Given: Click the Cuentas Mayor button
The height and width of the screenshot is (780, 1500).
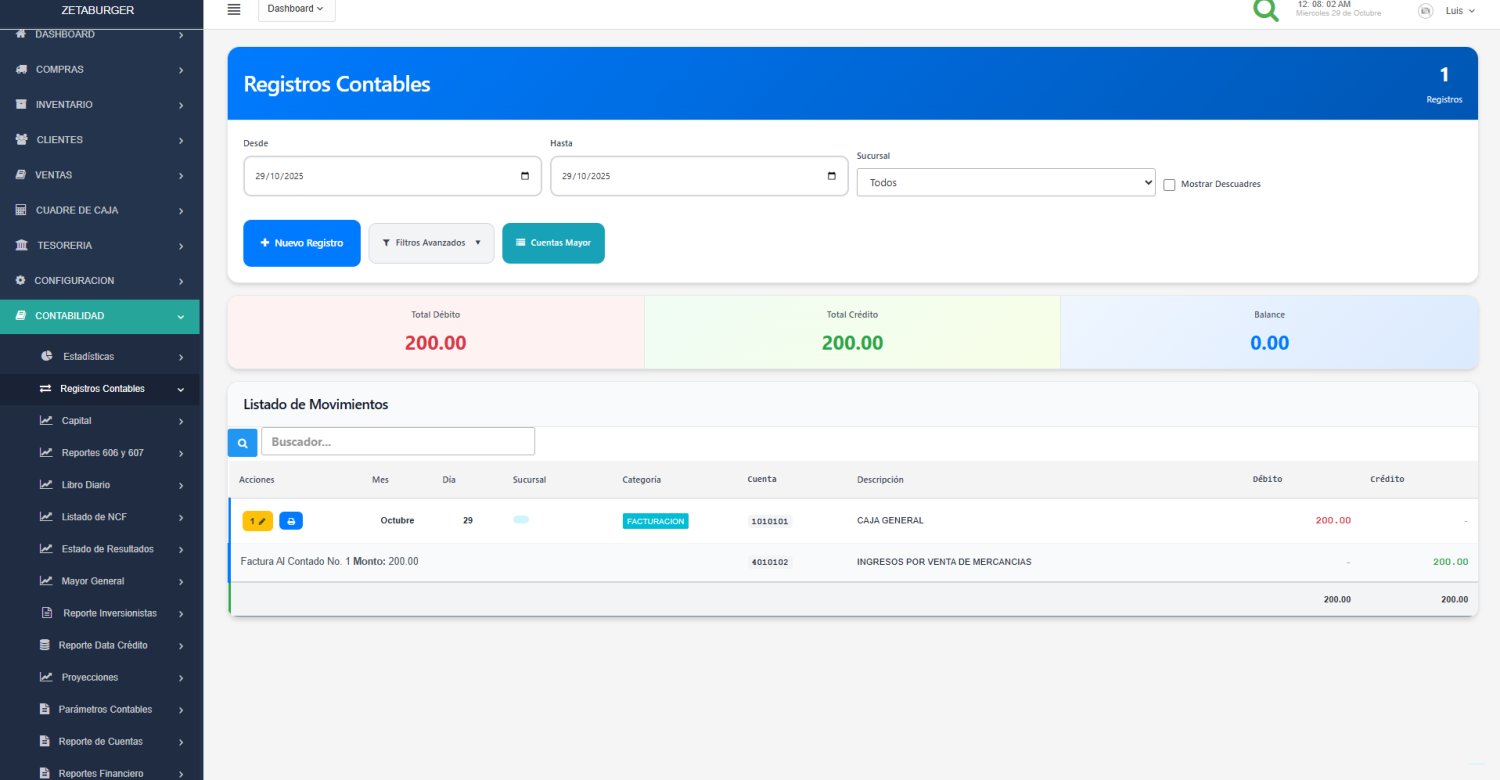Looking at the screenshot, I should tap(553, 243).
